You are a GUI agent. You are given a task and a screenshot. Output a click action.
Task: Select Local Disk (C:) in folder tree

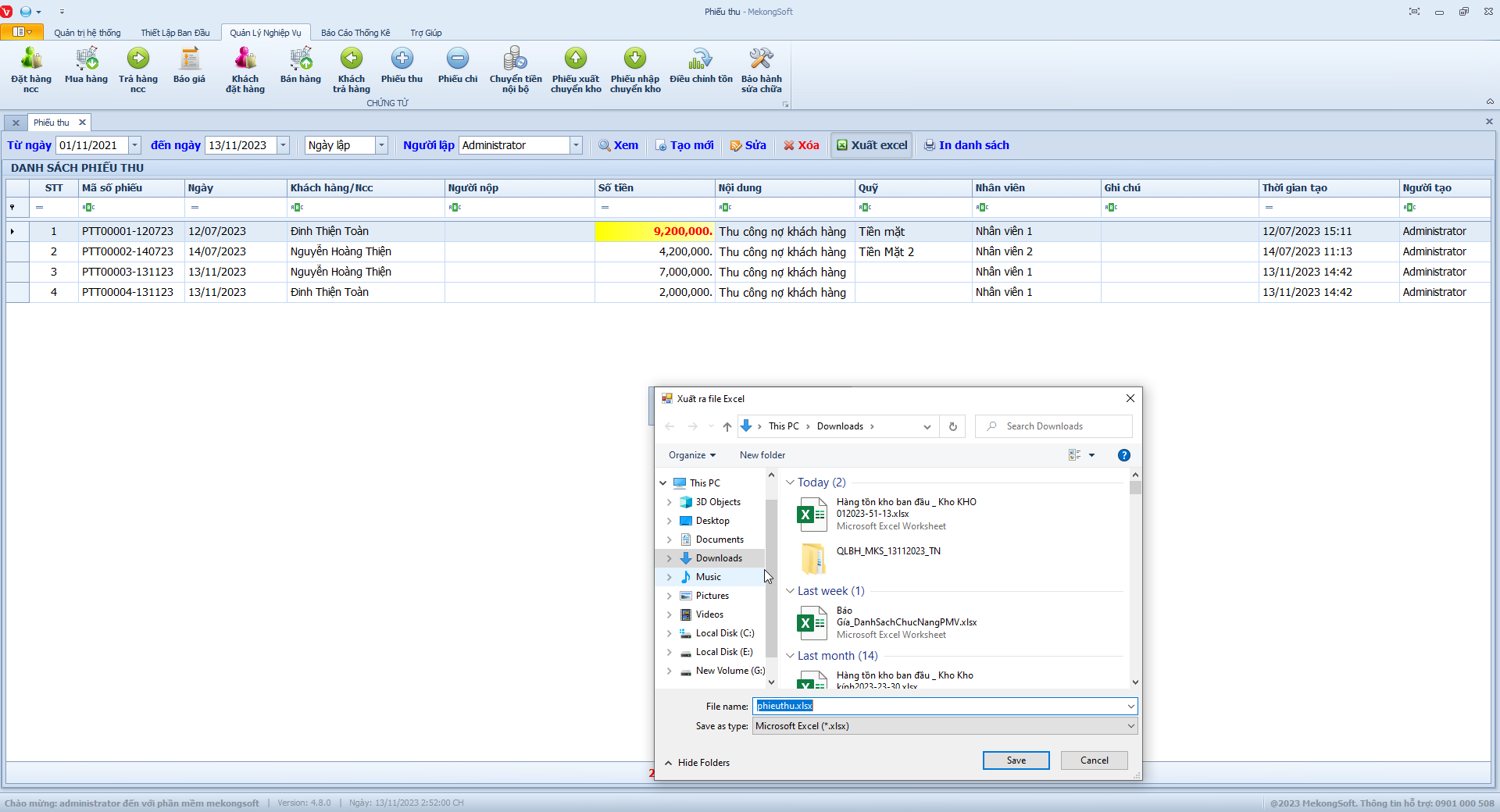point(724,633)
